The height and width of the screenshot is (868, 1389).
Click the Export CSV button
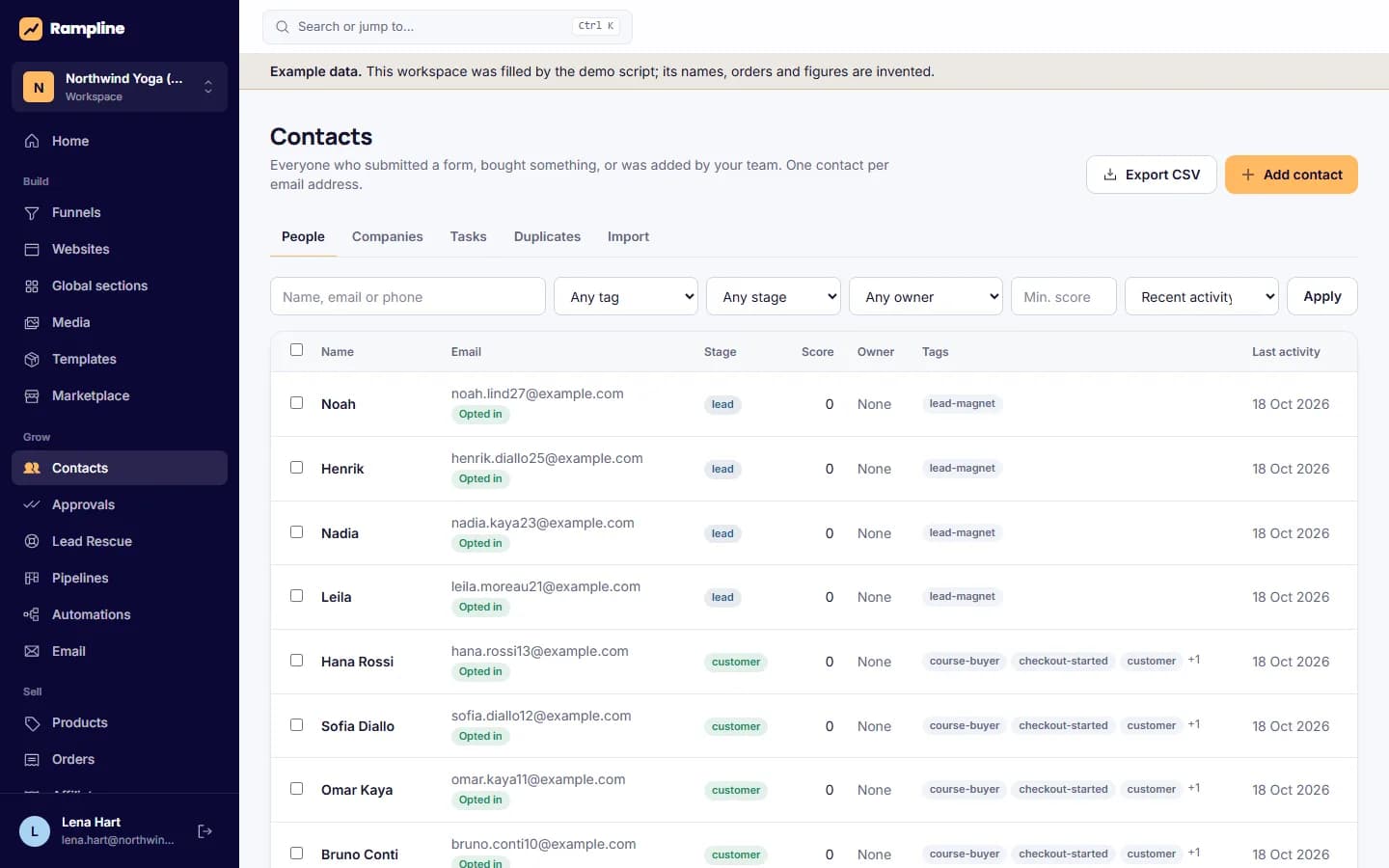(x=1152, y=175)
